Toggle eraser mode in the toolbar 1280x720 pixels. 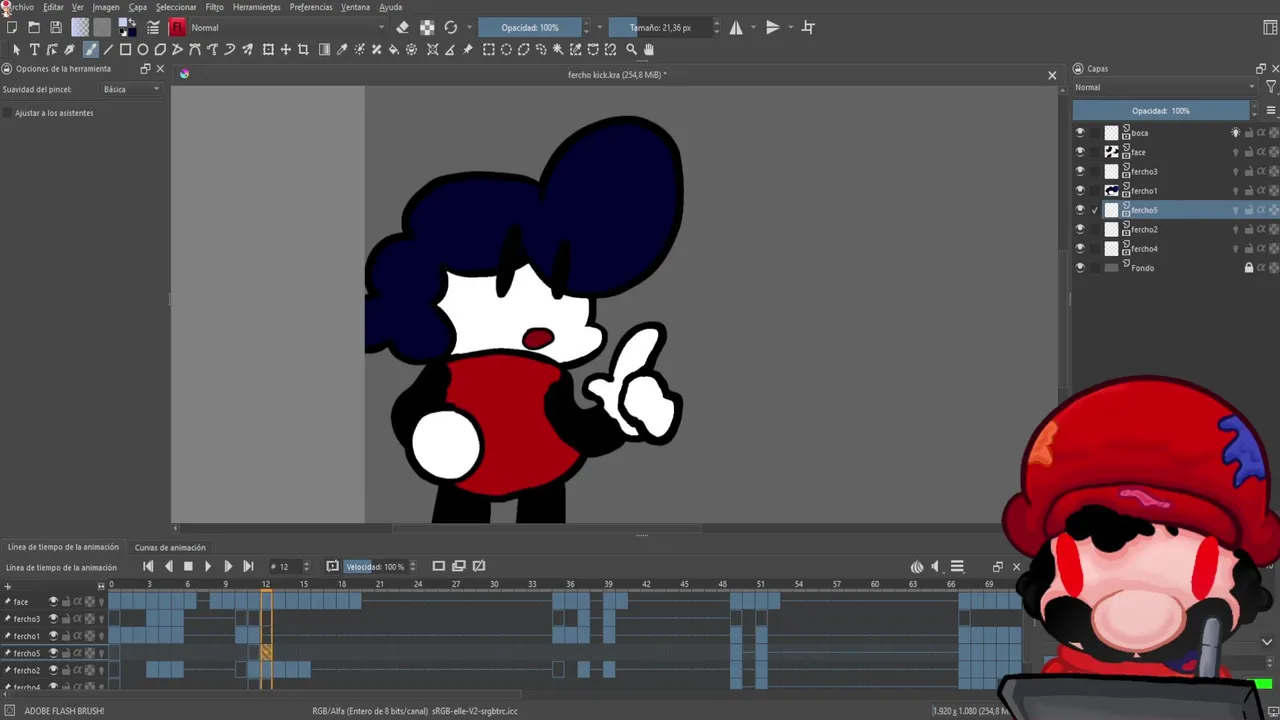point(402,28)
